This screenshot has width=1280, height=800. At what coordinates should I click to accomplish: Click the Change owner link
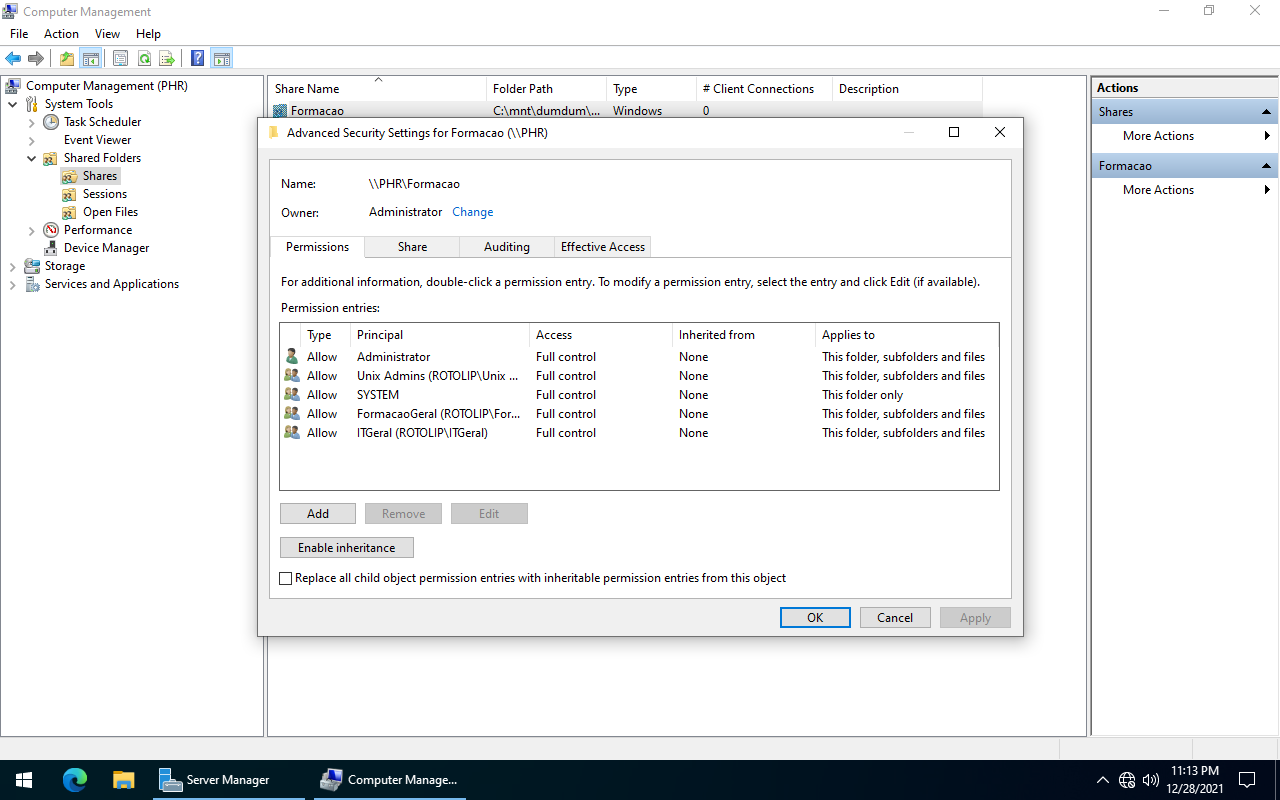472,212
